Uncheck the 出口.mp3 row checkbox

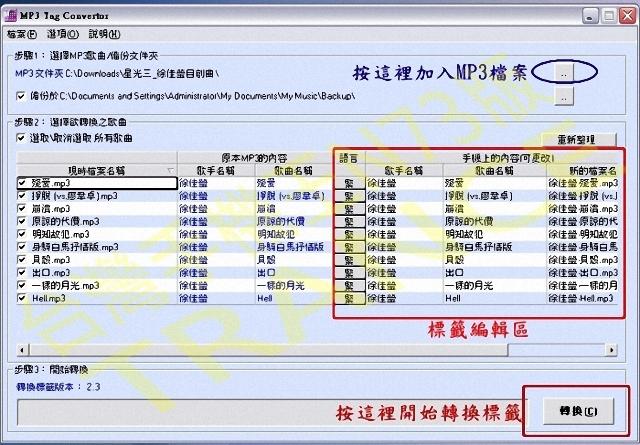22,272
